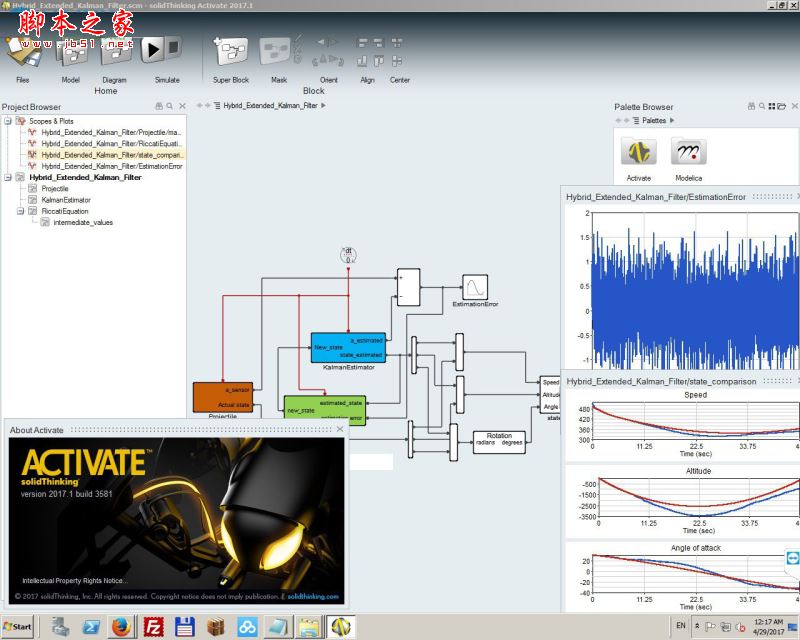Click the align bottom icon

pyautogui.click(x=362, y=61)
